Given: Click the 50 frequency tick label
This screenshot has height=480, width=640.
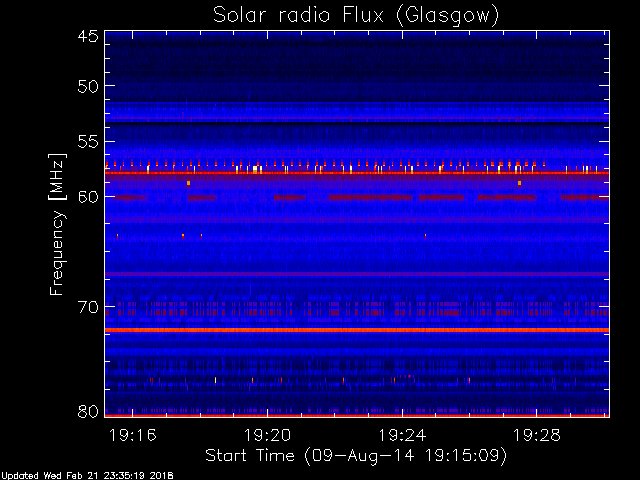Looking at the screenshot, I should (x=88, y=86).
